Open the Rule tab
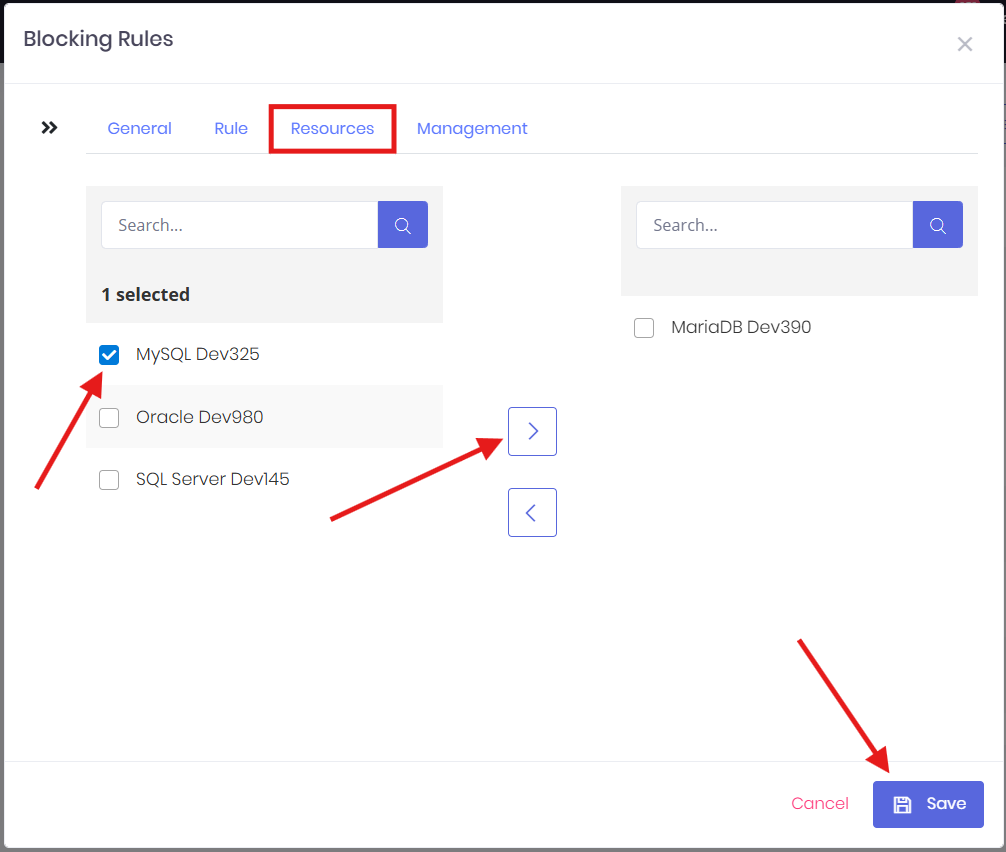The width and height of the screenshot is (1006, 852). 231,128
